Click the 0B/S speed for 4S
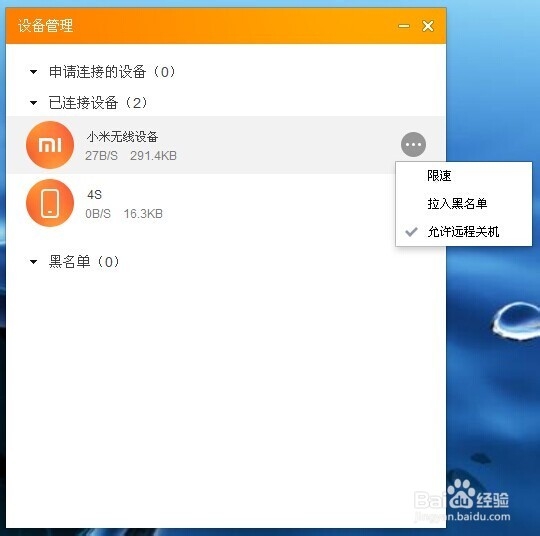The height and width of the screenshot is (536, 540). point(98,214)
